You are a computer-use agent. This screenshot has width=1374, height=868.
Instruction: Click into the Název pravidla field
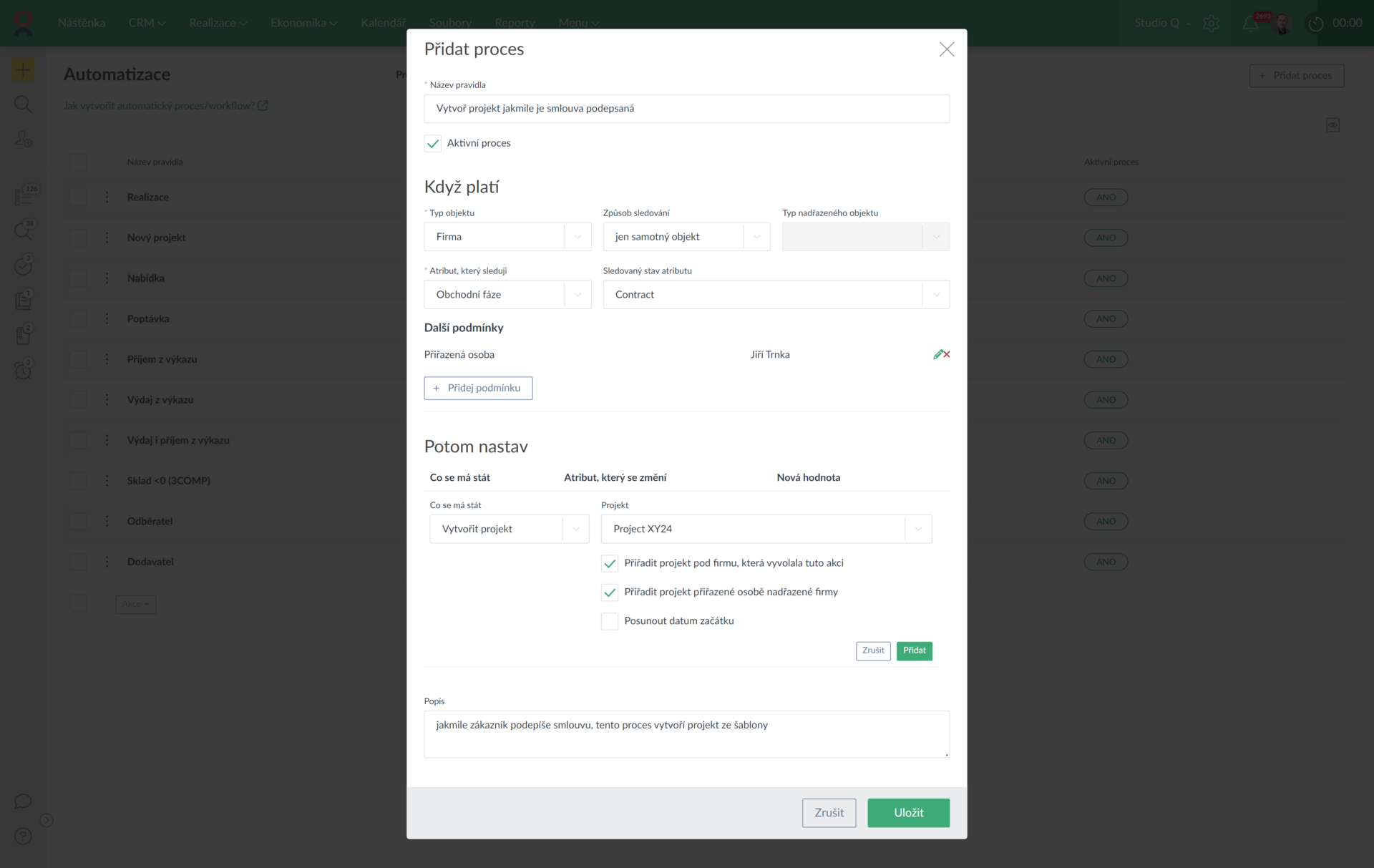(686, 109)
